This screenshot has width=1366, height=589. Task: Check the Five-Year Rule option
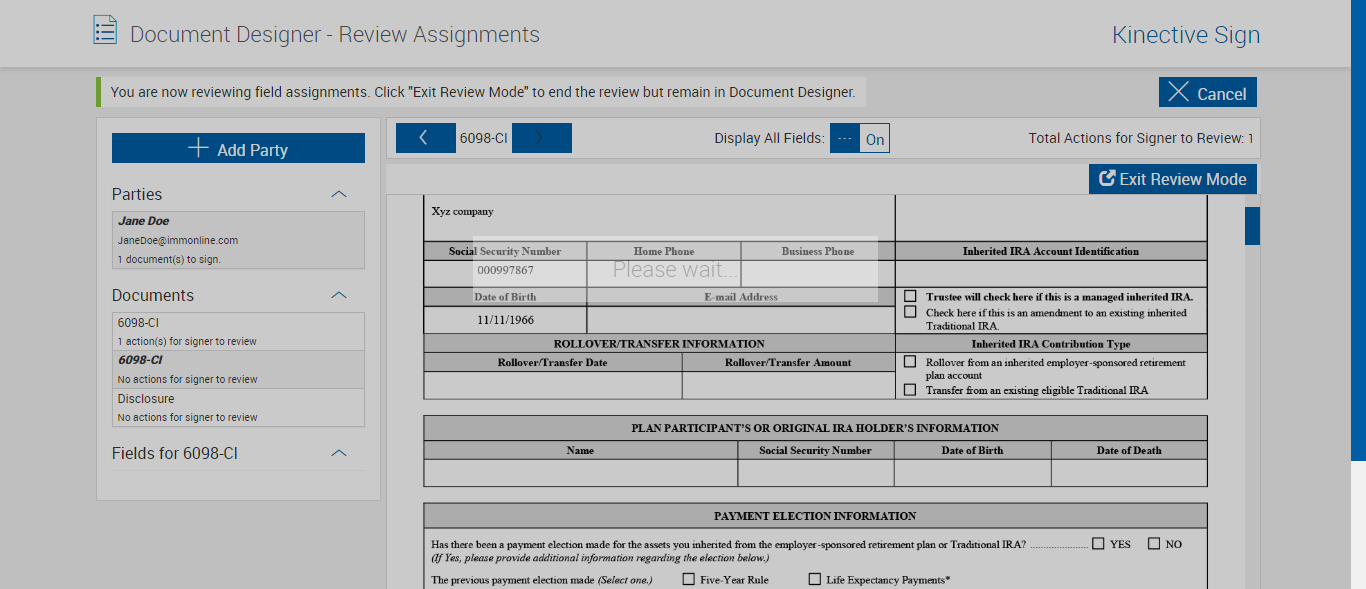click(688, 579)
